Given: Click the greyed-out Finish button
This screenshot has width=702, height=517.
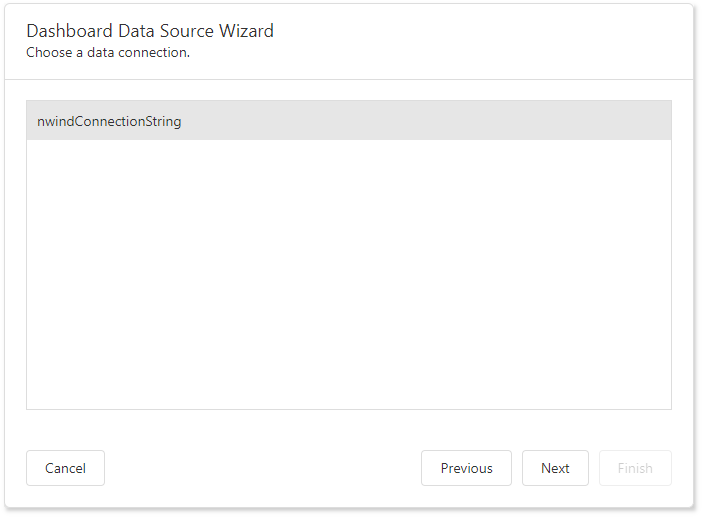Looking at the screenshot, I should click(x=635, y=468).
